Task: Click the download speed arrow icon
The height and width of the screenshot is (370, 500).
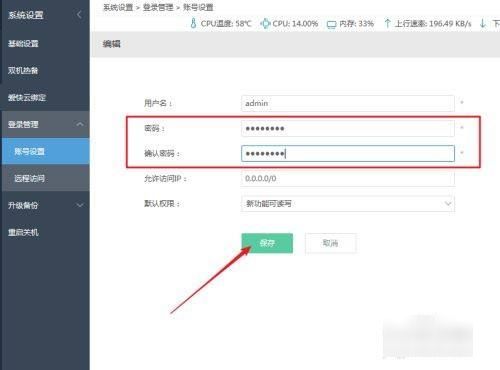Action: point(483,23)
